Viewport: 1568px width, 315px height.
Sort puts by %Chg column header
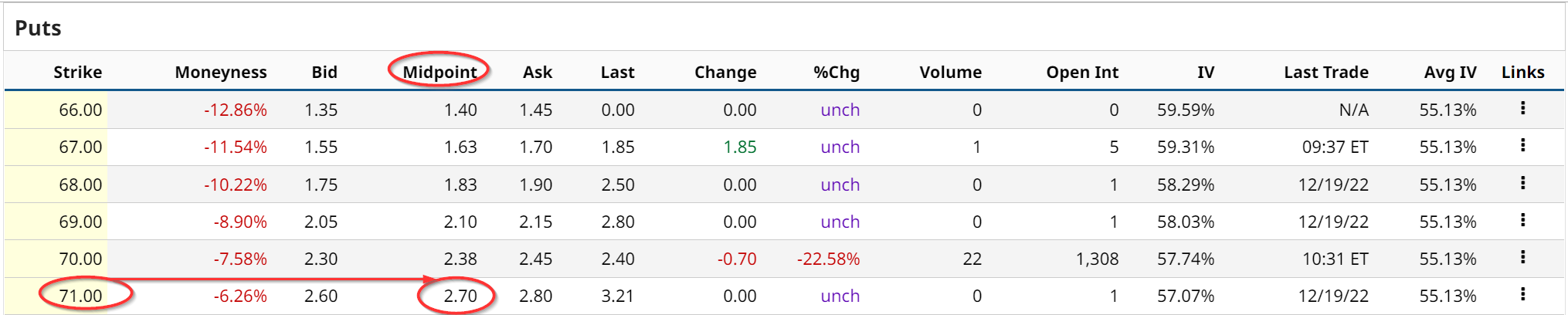coord(836,72)
